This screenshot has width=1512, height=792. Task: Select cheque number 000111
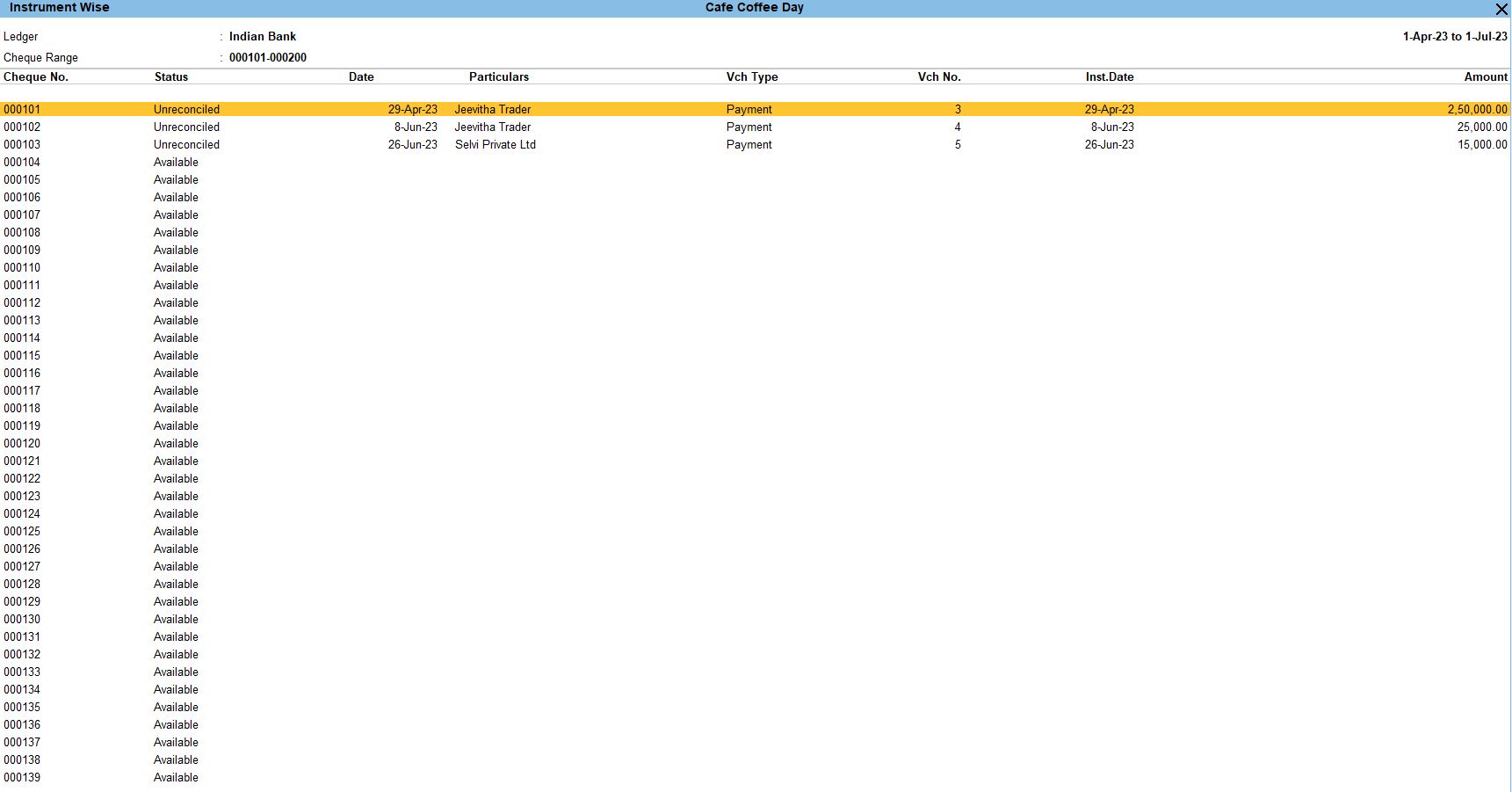point(22,285)
